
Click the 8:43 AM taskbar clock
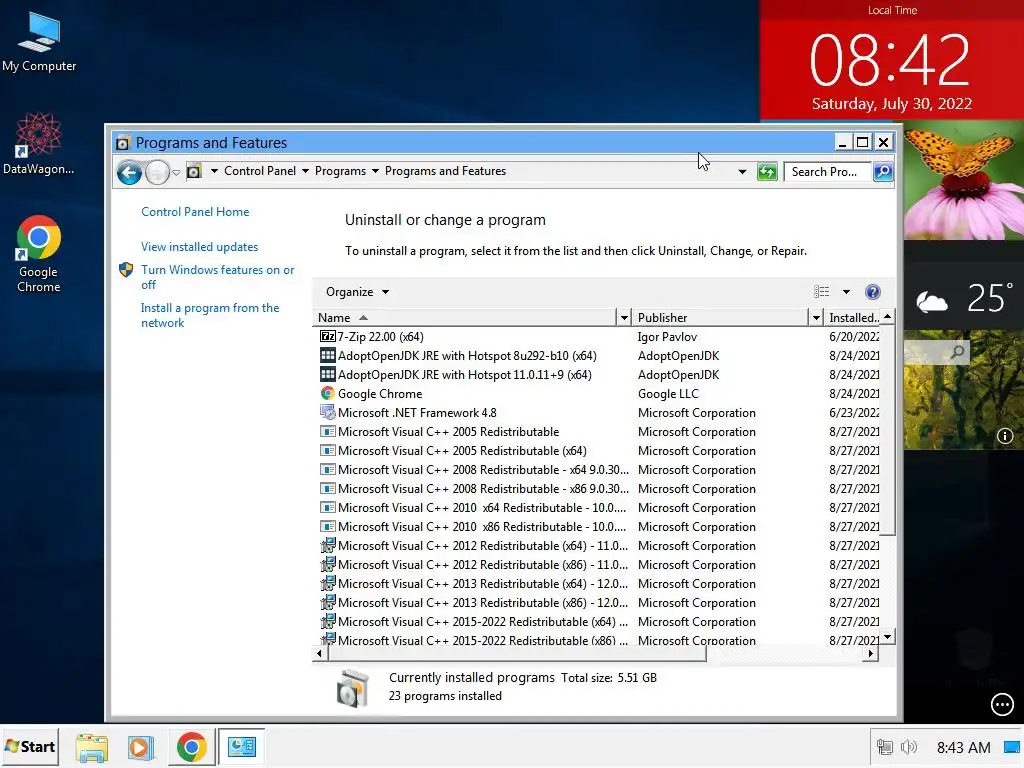(963, 747)
